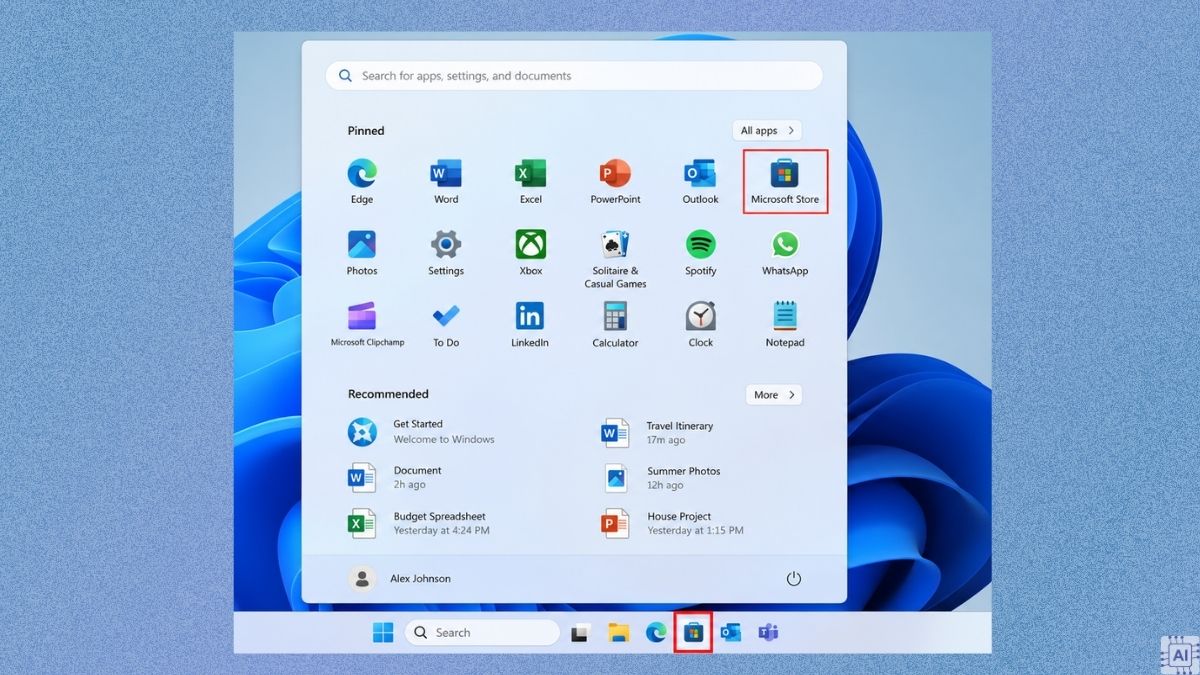Launch PowerPoint from pinned apps
Image resolution: width=1200 pixels, height=675 pixels.
coord(615,182)
